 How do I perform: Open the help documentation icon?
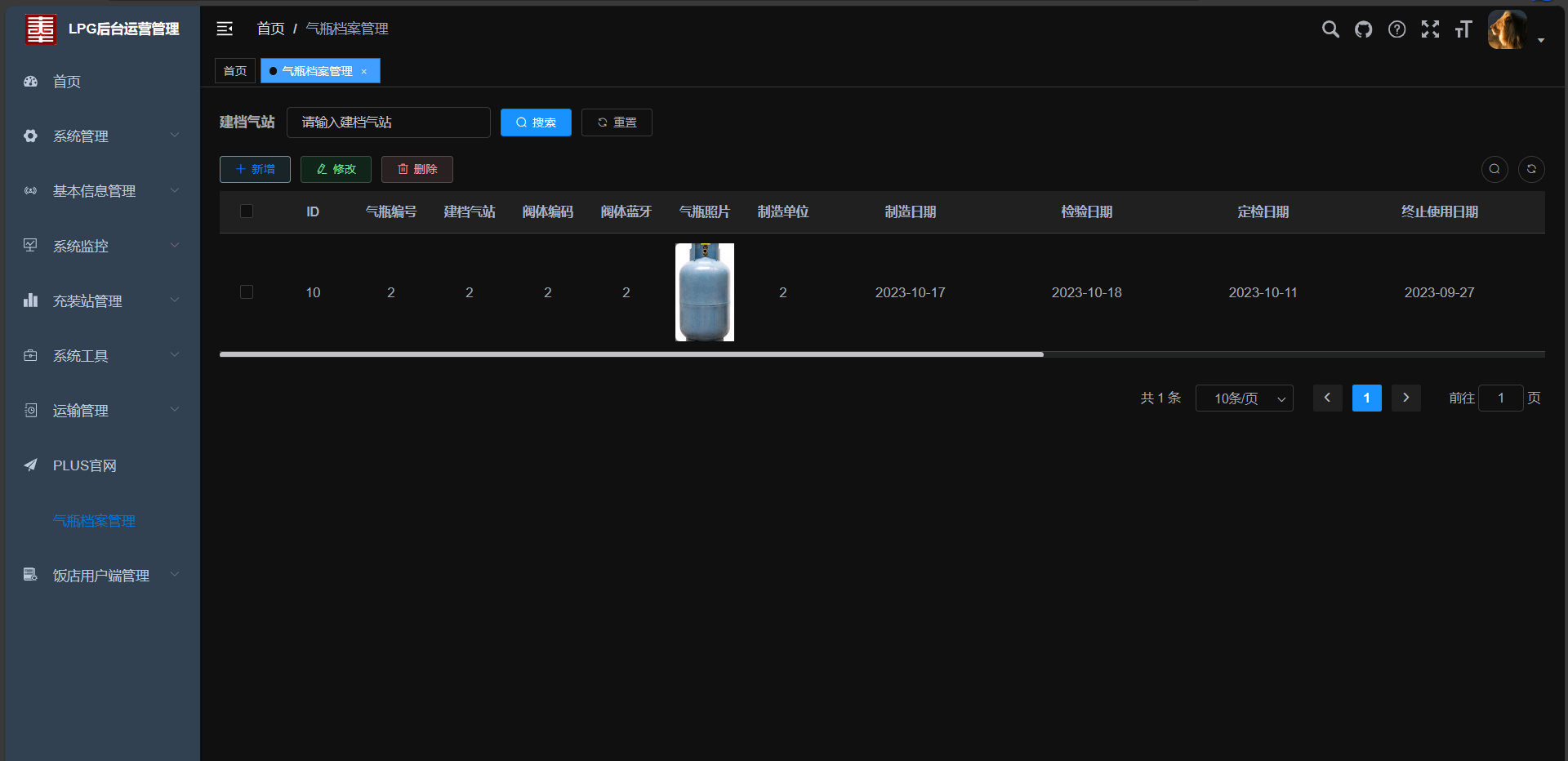tap(1397, 29)
